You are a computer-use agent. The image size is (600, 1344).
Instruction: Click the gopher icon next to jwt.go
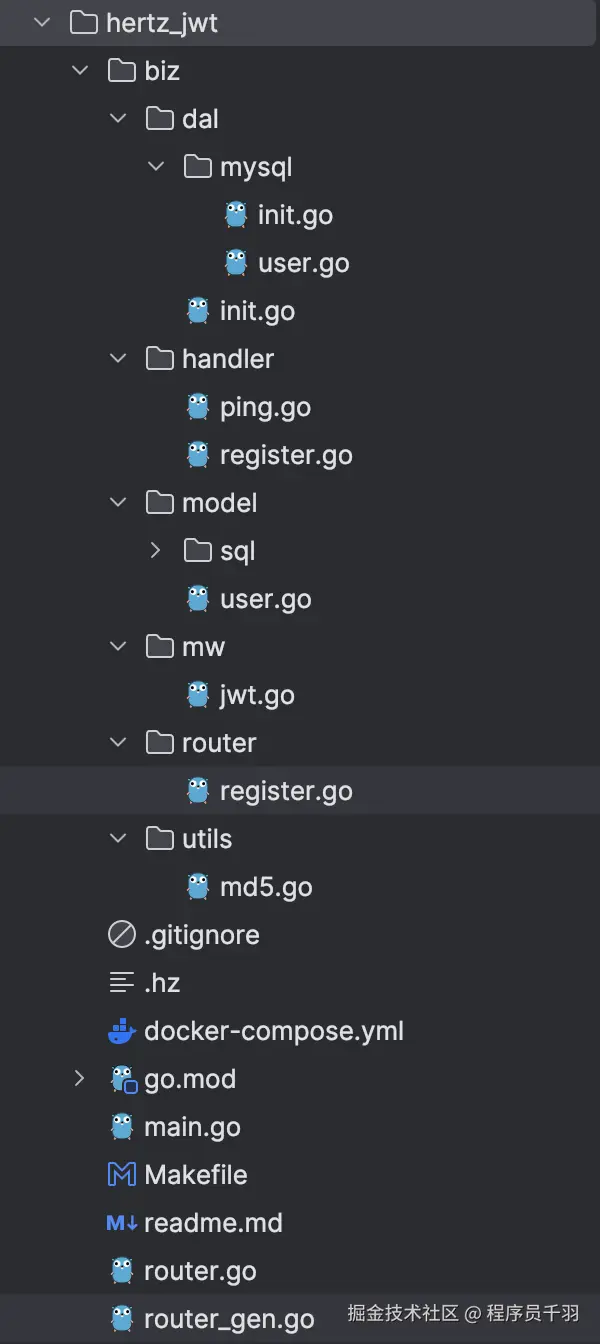(198, 695)
